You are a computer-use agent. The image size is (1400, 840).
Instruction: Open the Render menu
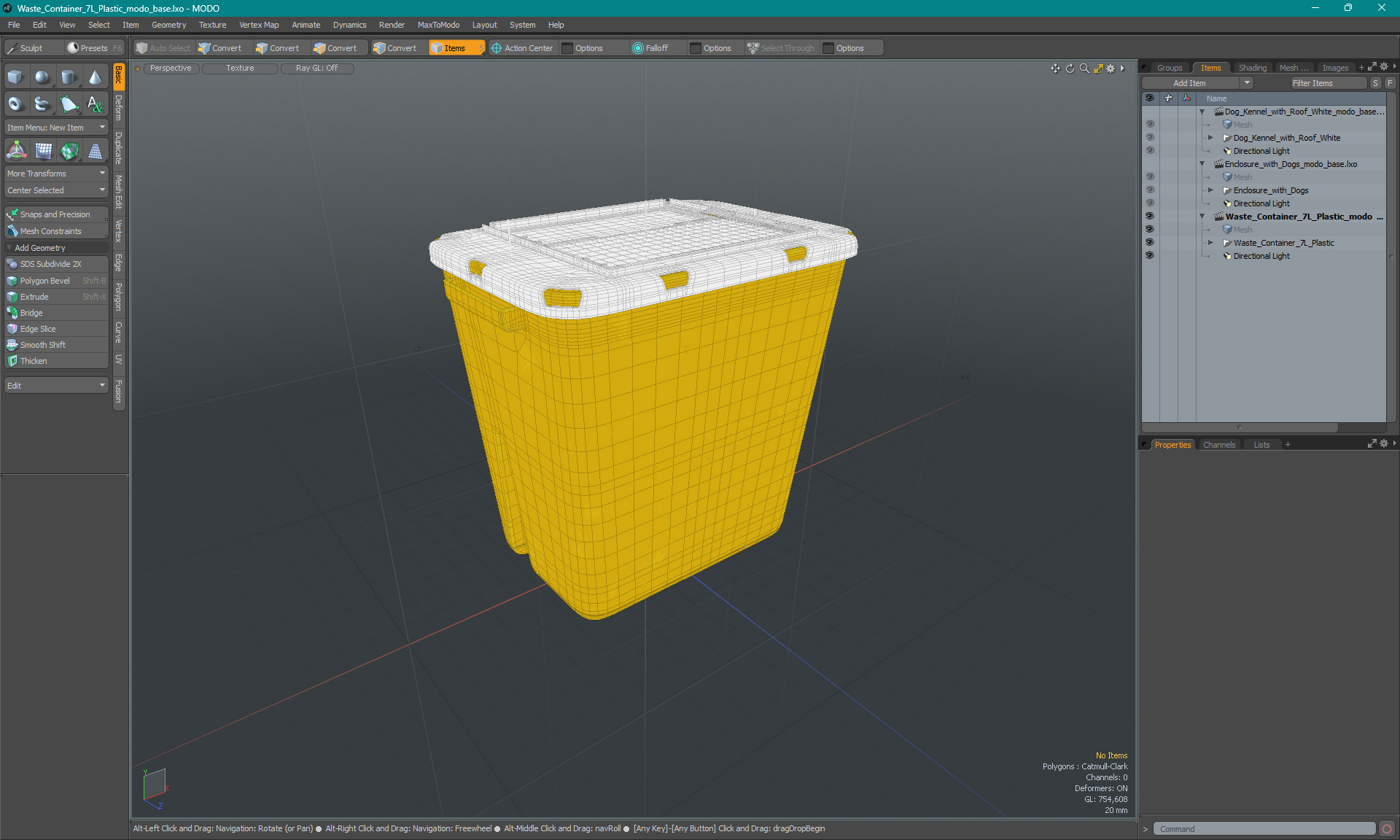392,25
